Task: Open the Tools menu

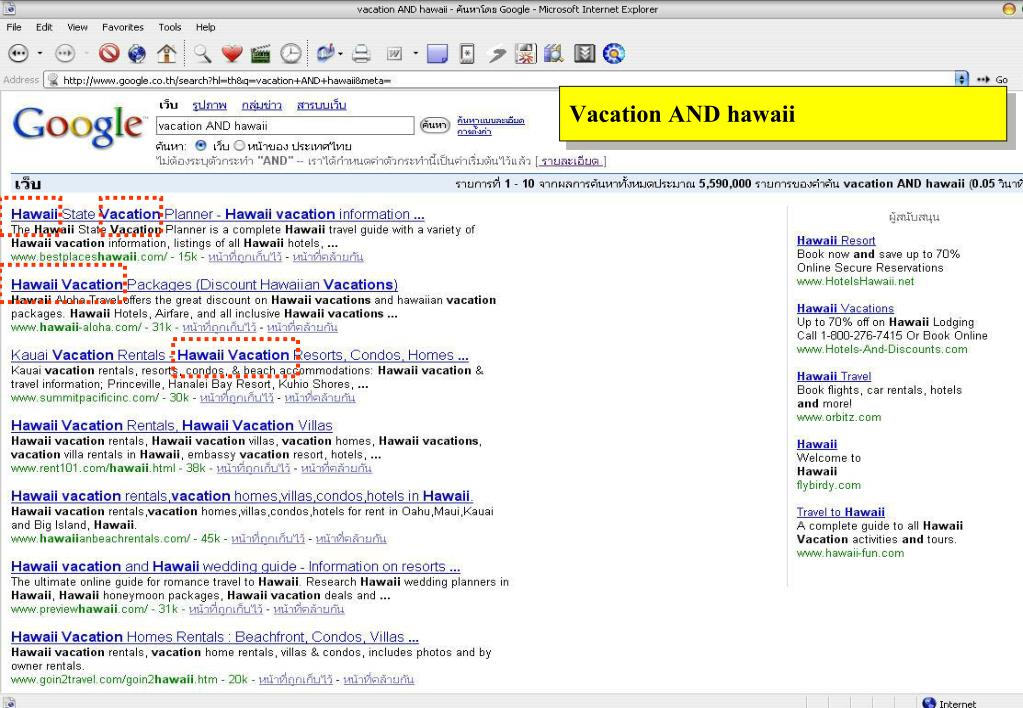Action: tap(170, 27)
